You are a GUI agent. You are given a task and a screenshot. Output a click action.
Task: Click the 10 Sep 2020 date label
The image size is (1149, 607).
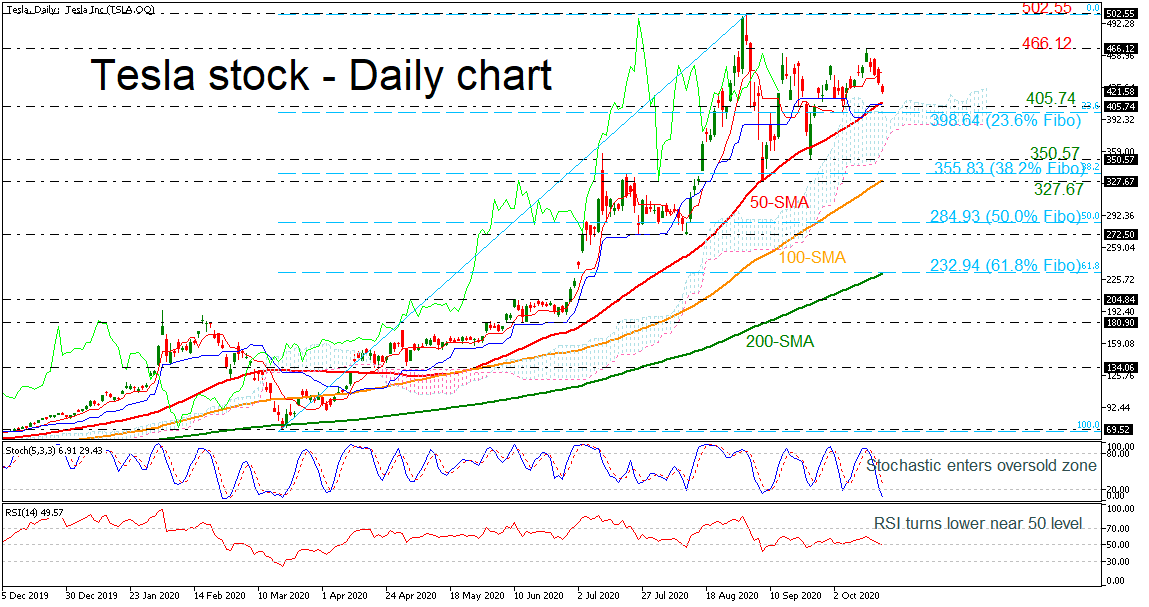(795, 596)
